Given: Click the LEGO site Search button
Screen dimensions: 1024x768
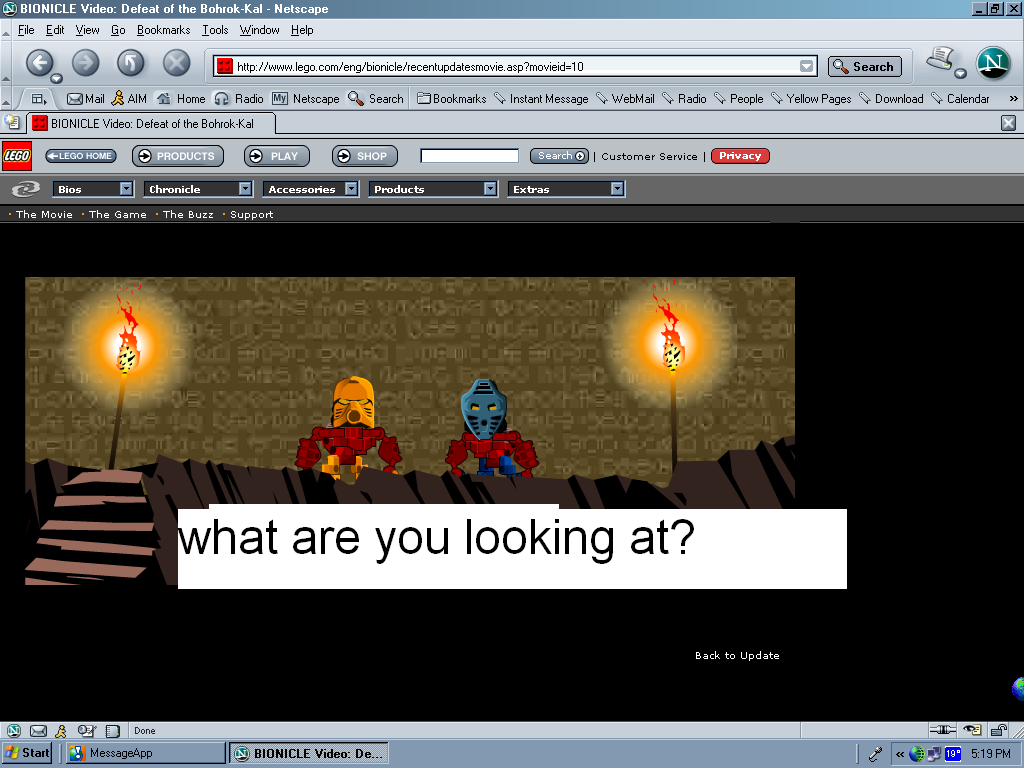Looking at the screenshot, I should [x=560, y=155].
